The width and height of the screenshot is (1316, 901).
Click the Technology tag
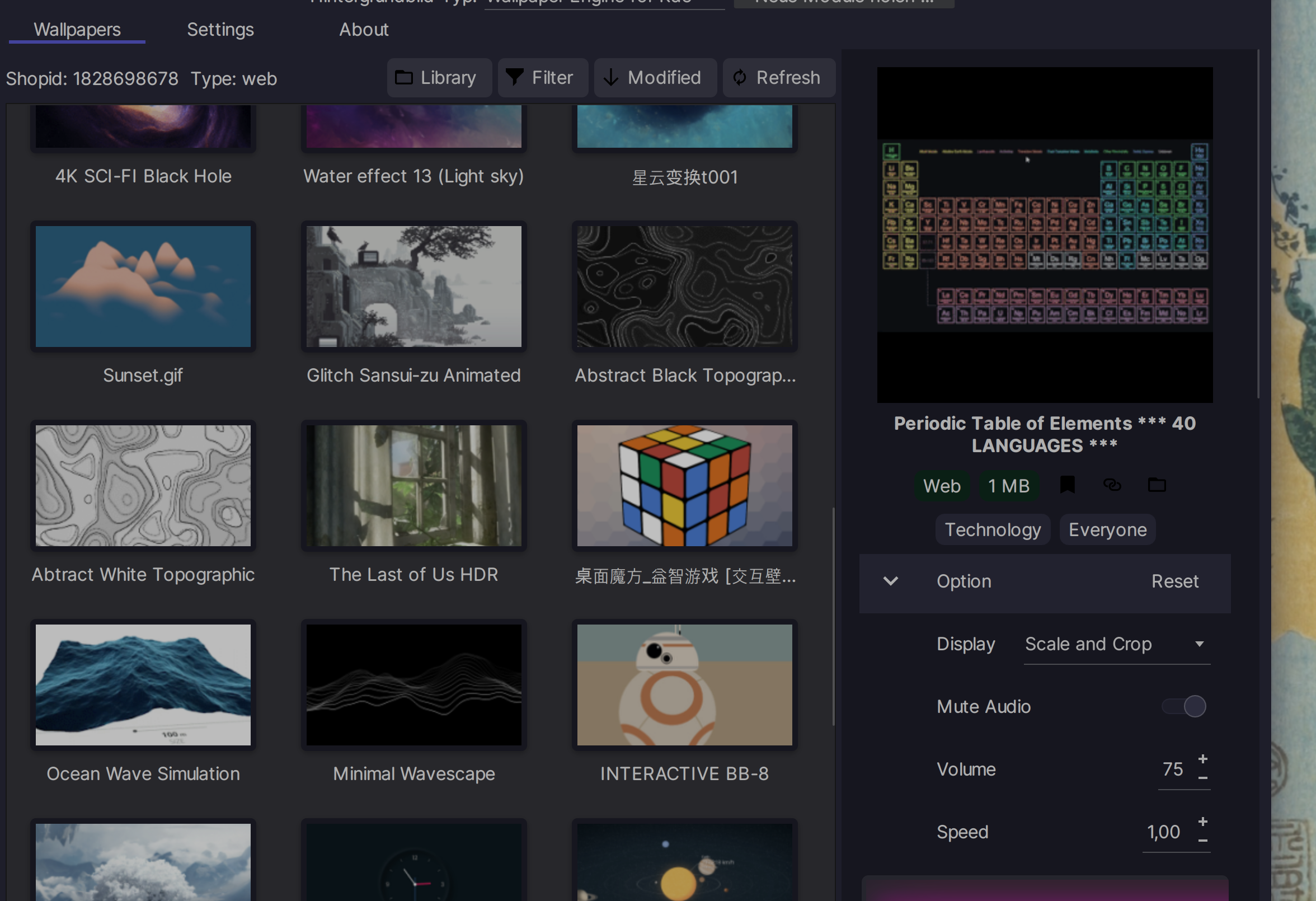pyautogui.click(x=993, y=529)
